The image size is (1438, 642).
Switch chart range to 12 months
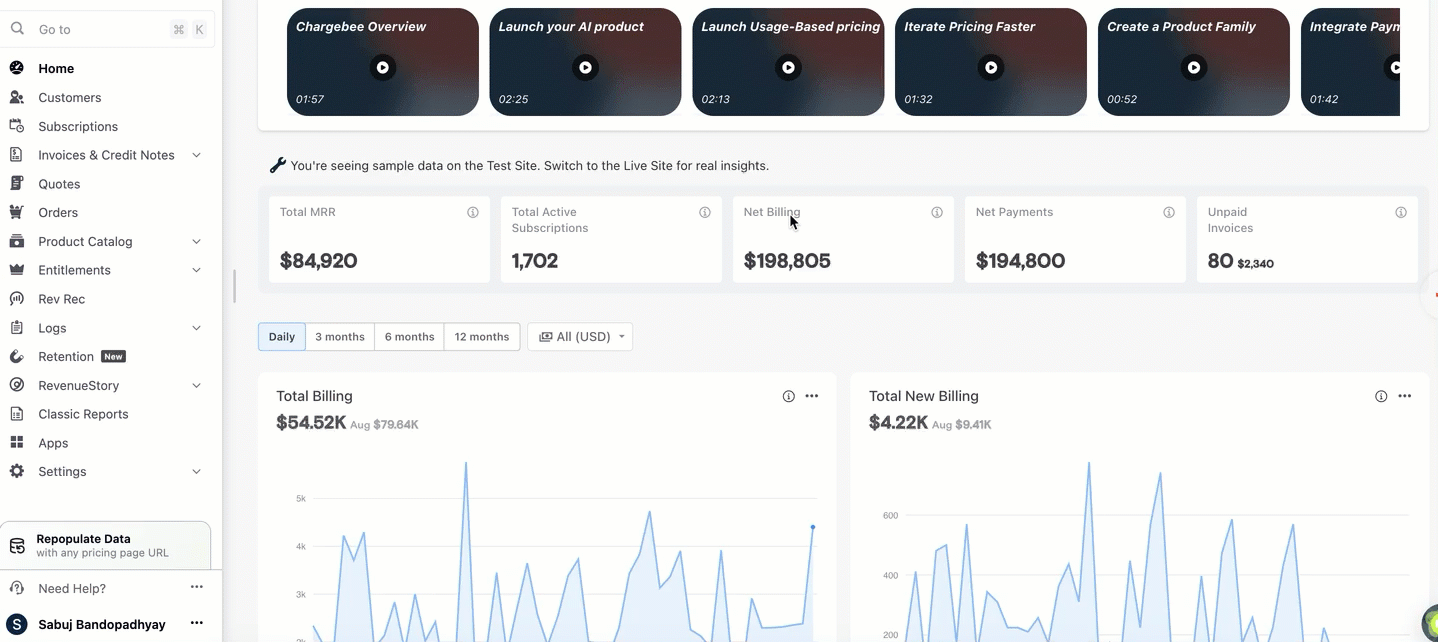(x=482, y=337)
